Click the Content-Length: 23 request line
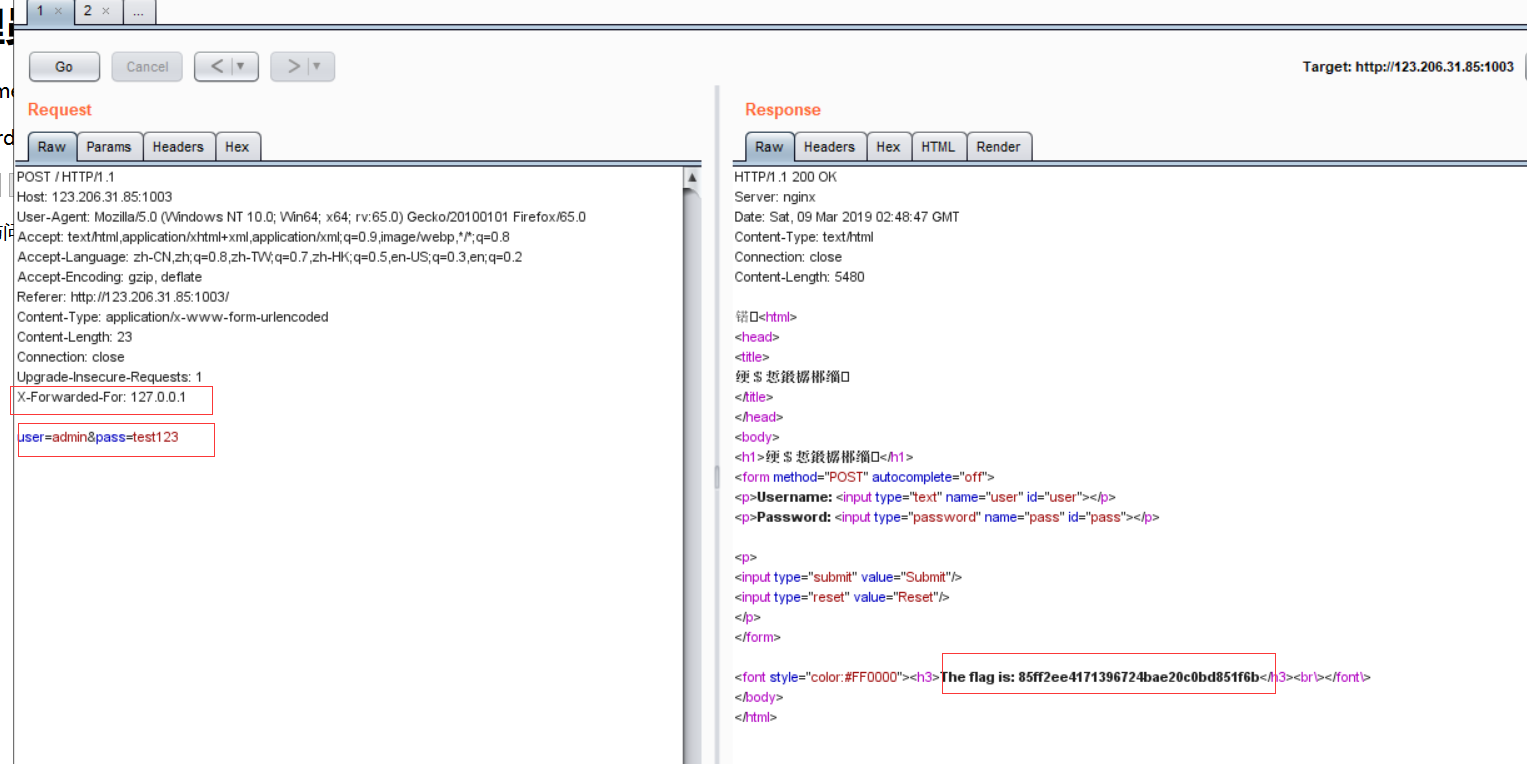 (x=74, y=337)
